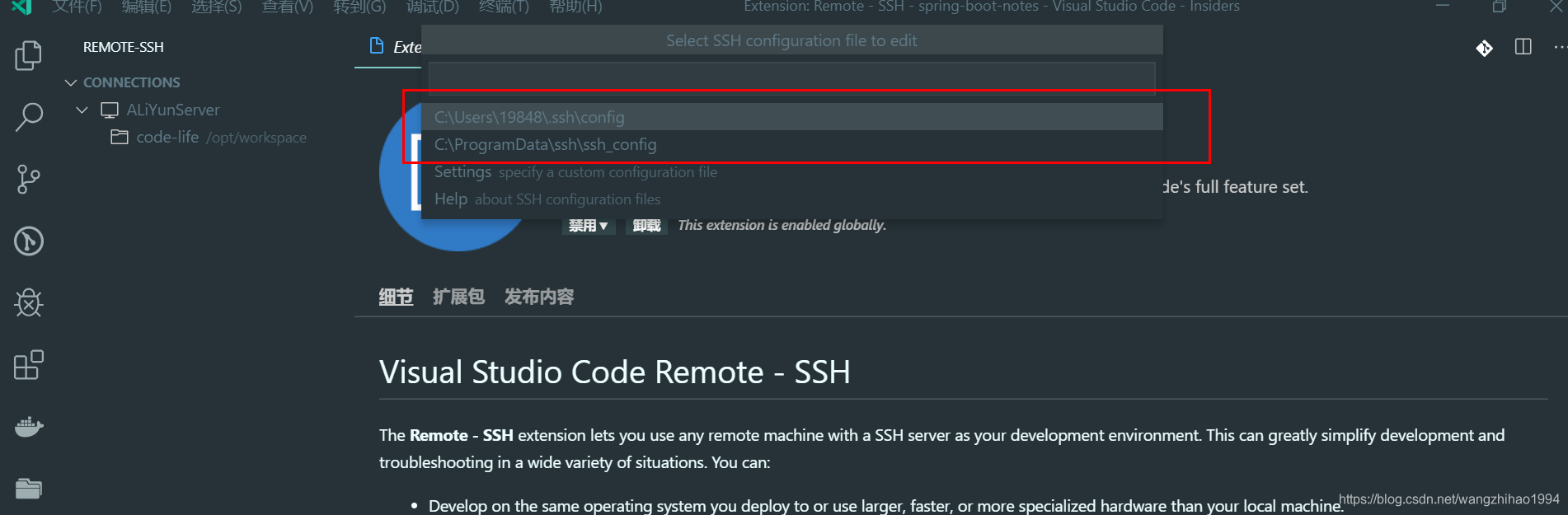Click the 卸载 uninstall button

(x=647, y=225)
